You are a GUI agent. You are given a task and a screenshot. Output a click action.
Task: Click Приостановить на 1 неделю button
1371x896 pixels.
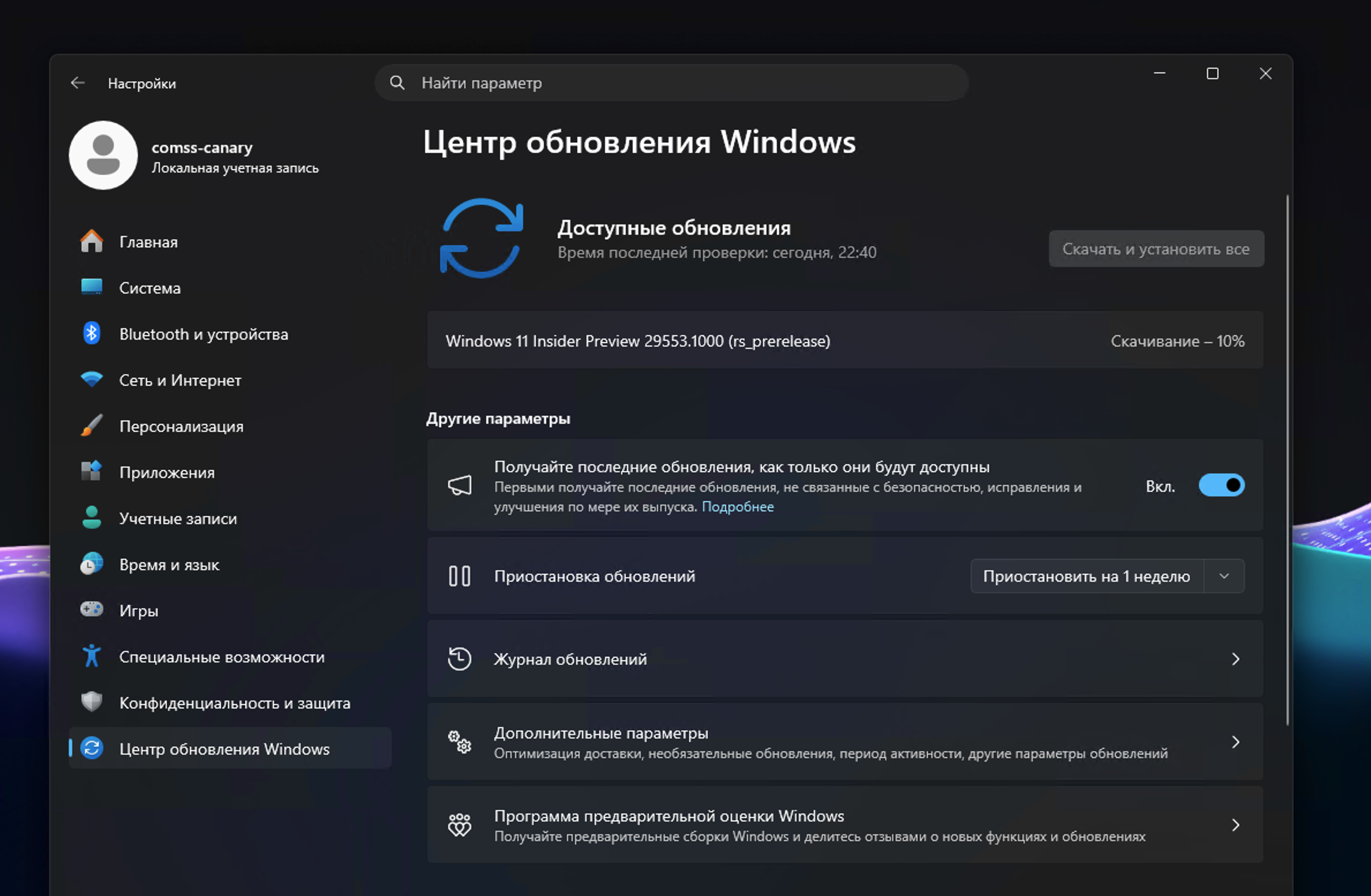pos(1087,576)
